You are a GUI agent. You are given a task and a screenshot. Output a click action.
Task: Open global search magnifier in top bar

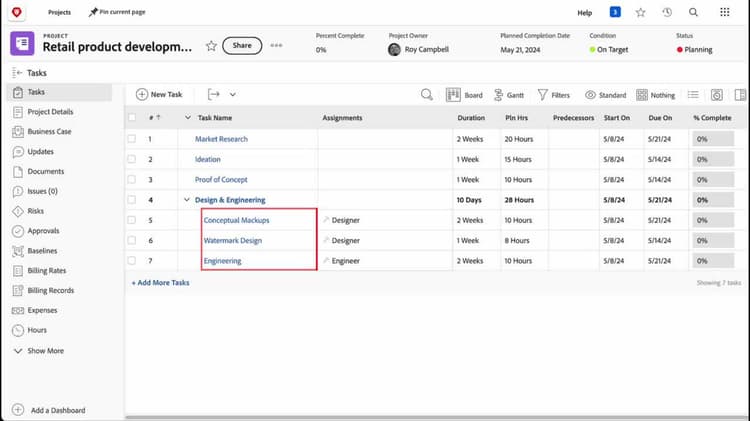[693, 12]
